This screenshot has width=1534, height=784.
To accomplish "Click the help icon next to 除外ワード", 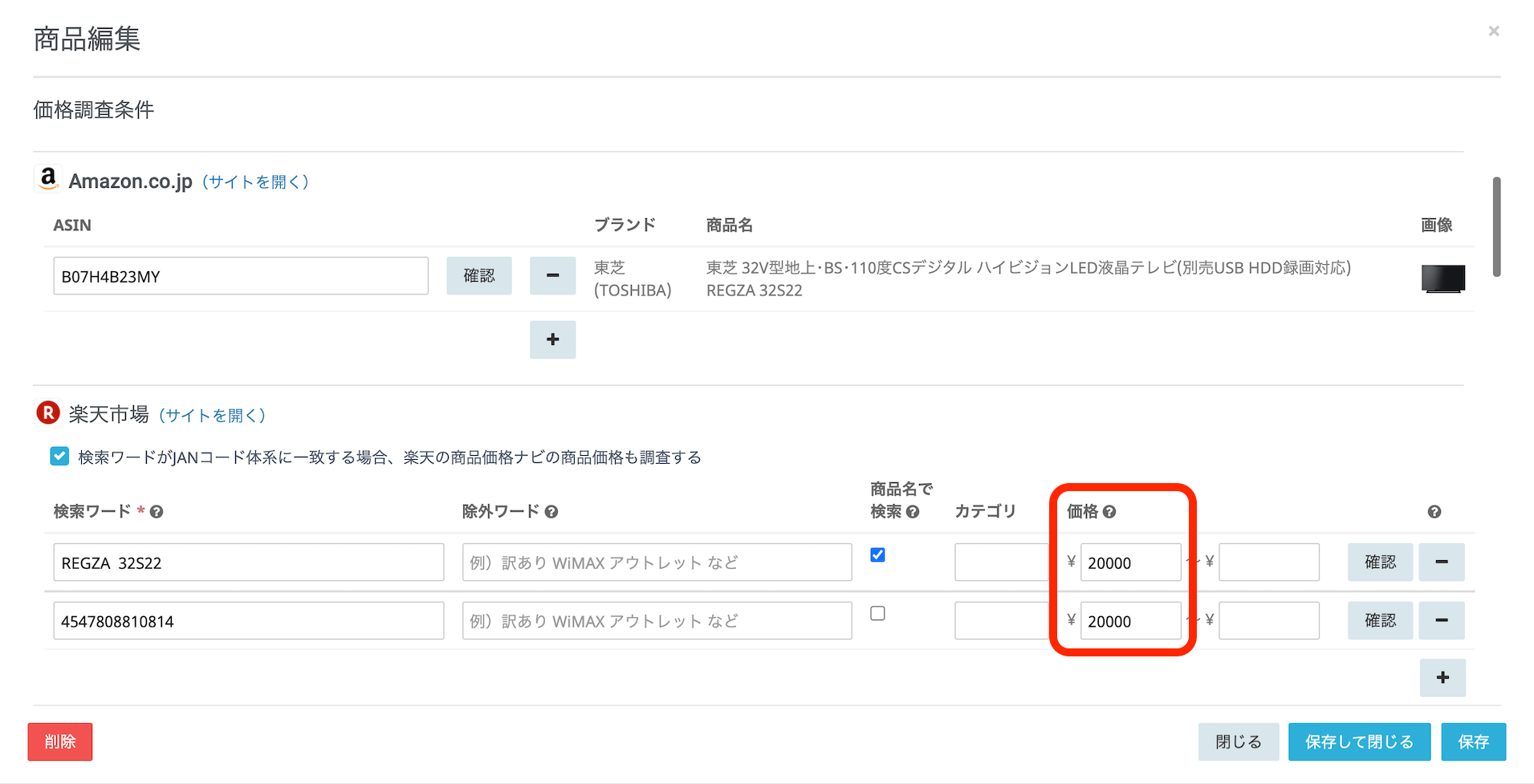I will point(551,512).
